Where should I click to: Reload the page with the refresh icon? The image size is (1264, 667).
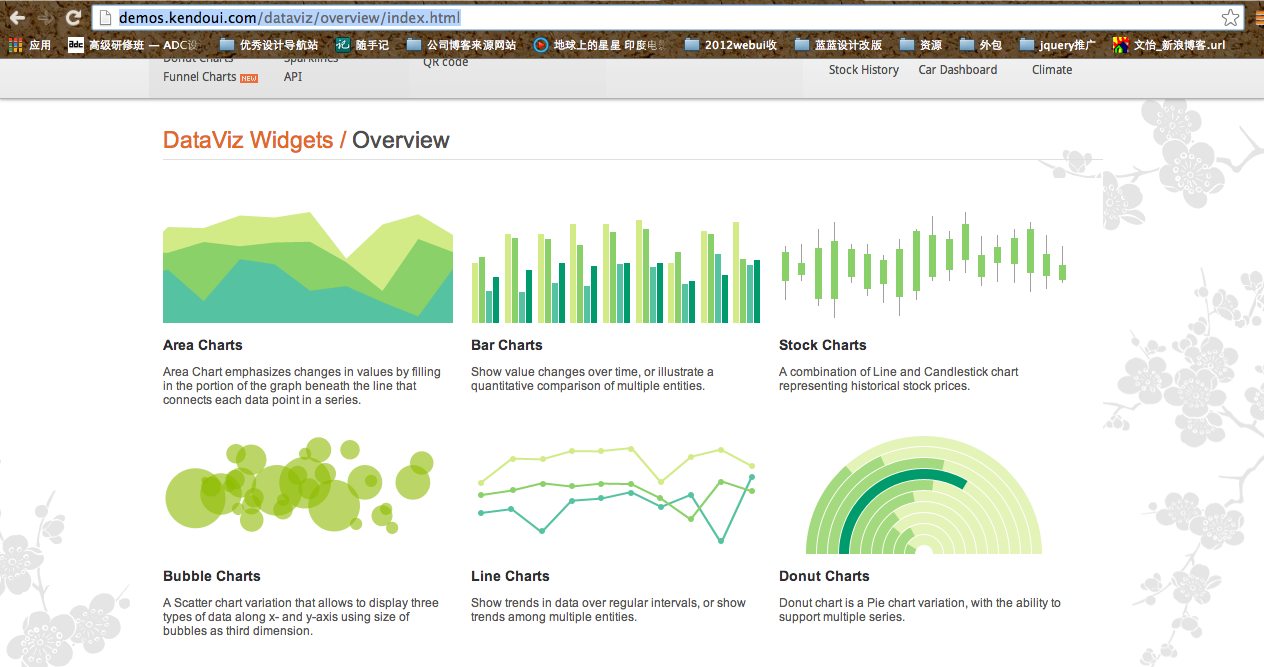73,18
